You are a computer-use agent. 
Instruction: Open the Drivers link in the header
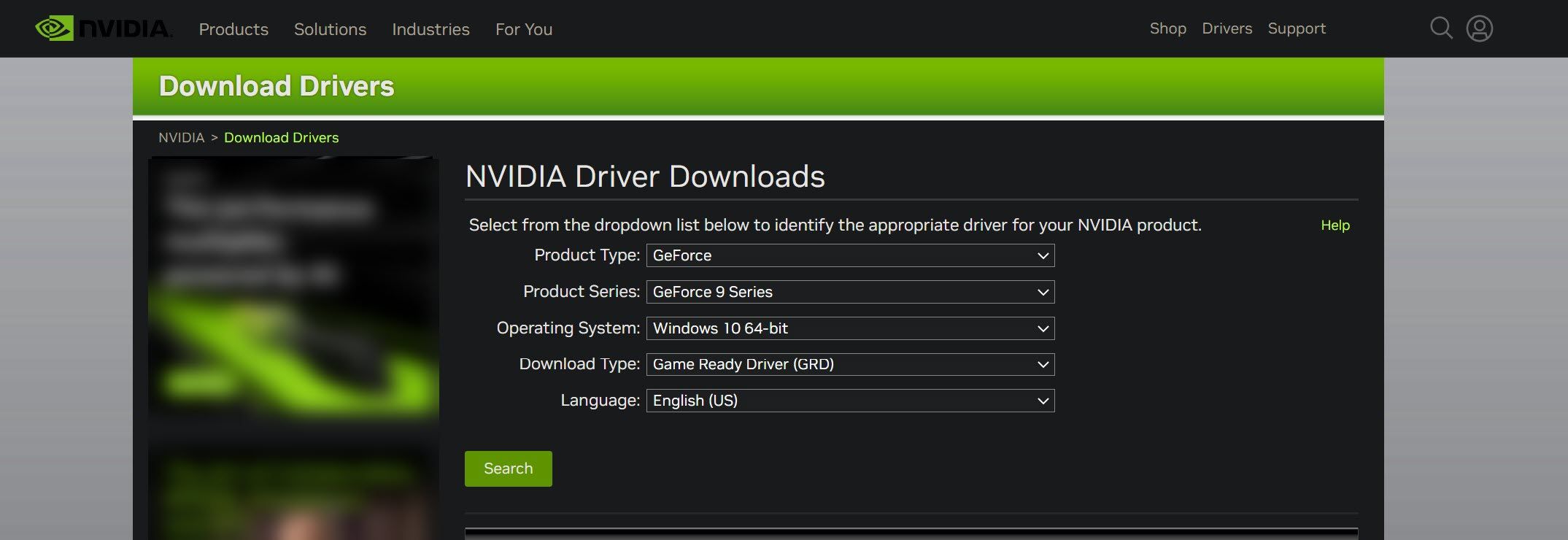click(1227, 28)
